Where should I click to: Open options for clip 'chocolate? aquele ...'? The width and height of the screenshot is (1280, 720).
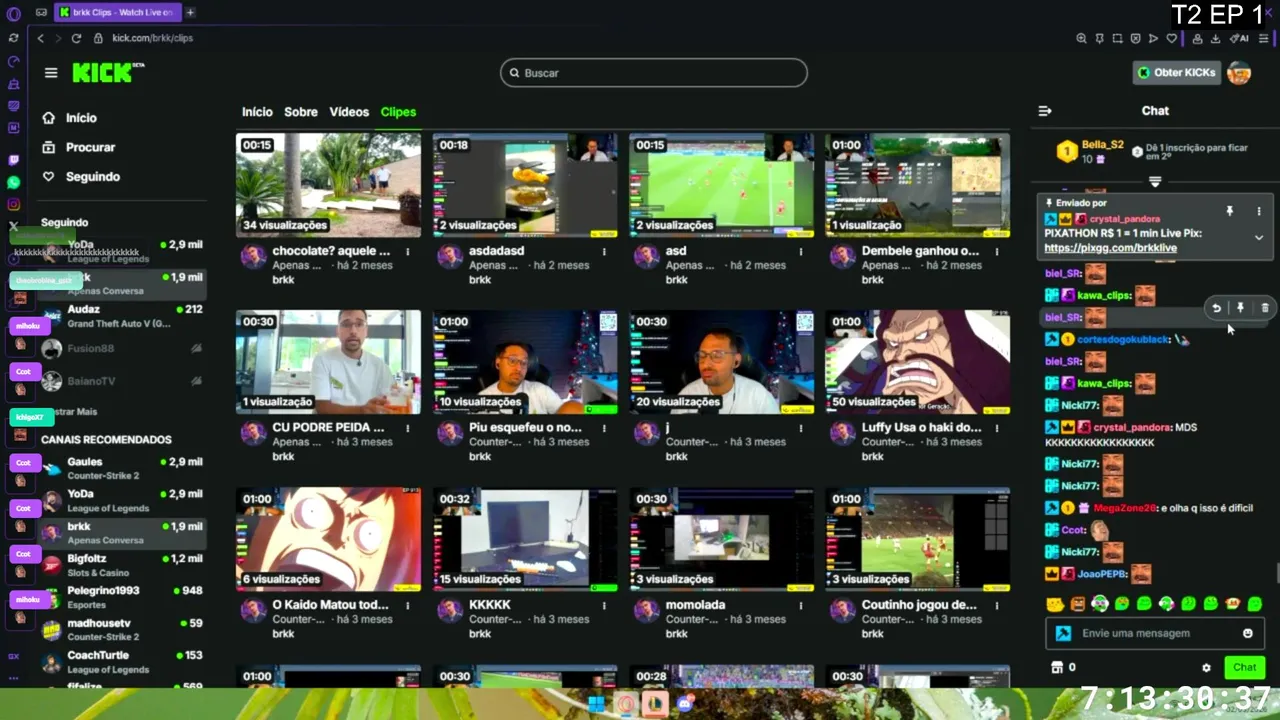pos(407,252)
